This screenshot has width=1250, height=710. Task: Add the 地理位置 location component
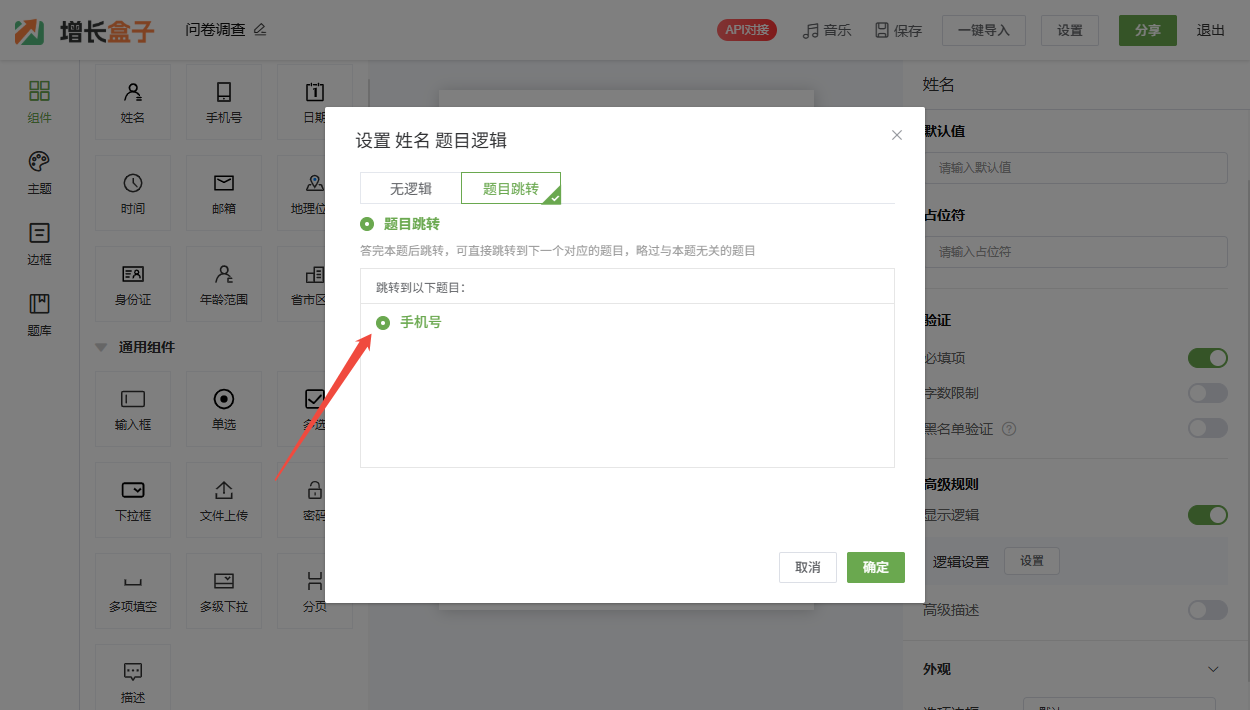pyautogui.click(x=302, y=193)
